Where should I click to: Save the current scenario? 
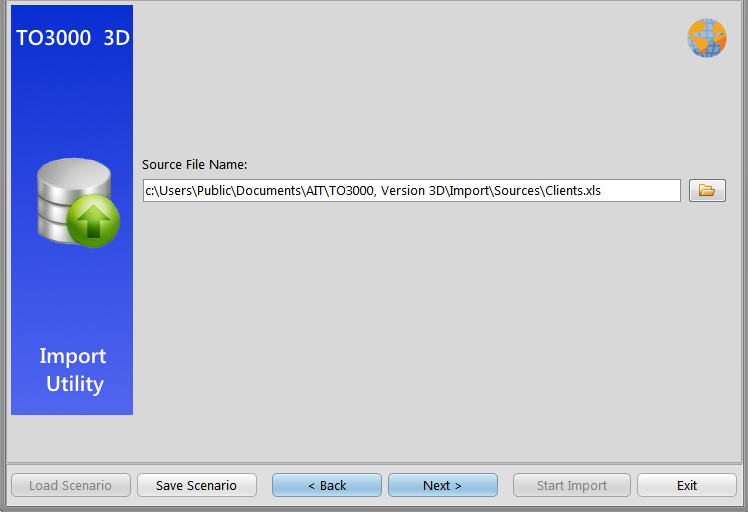click(197, 485)
